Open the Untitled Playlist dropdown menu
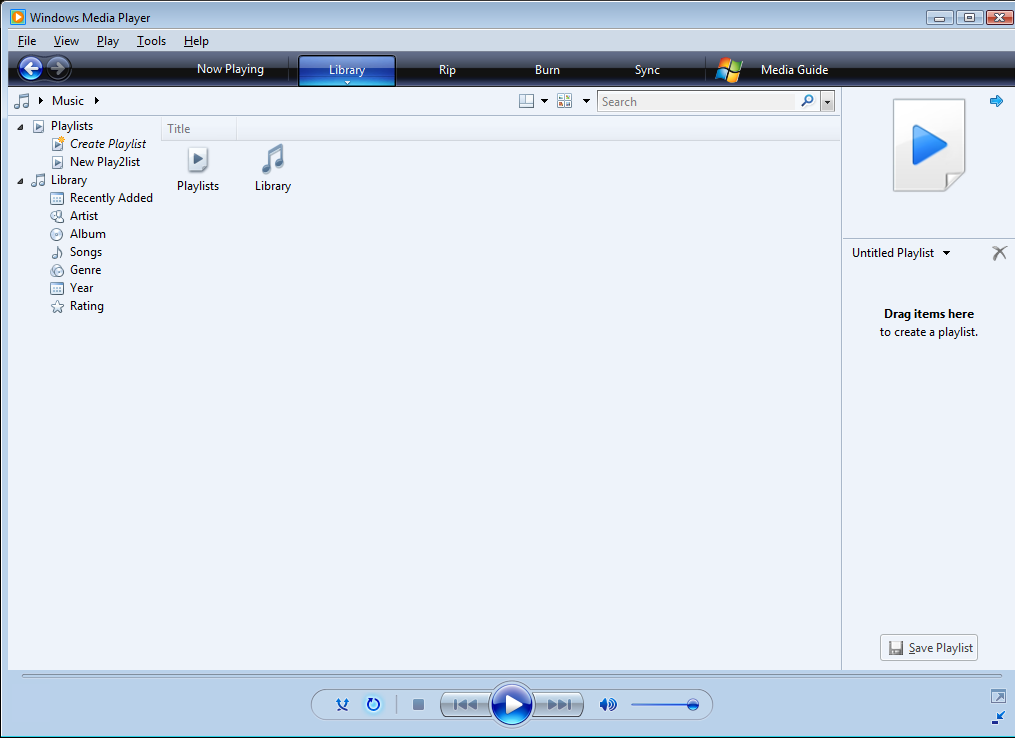1015x738 pixels. point(944,253)
